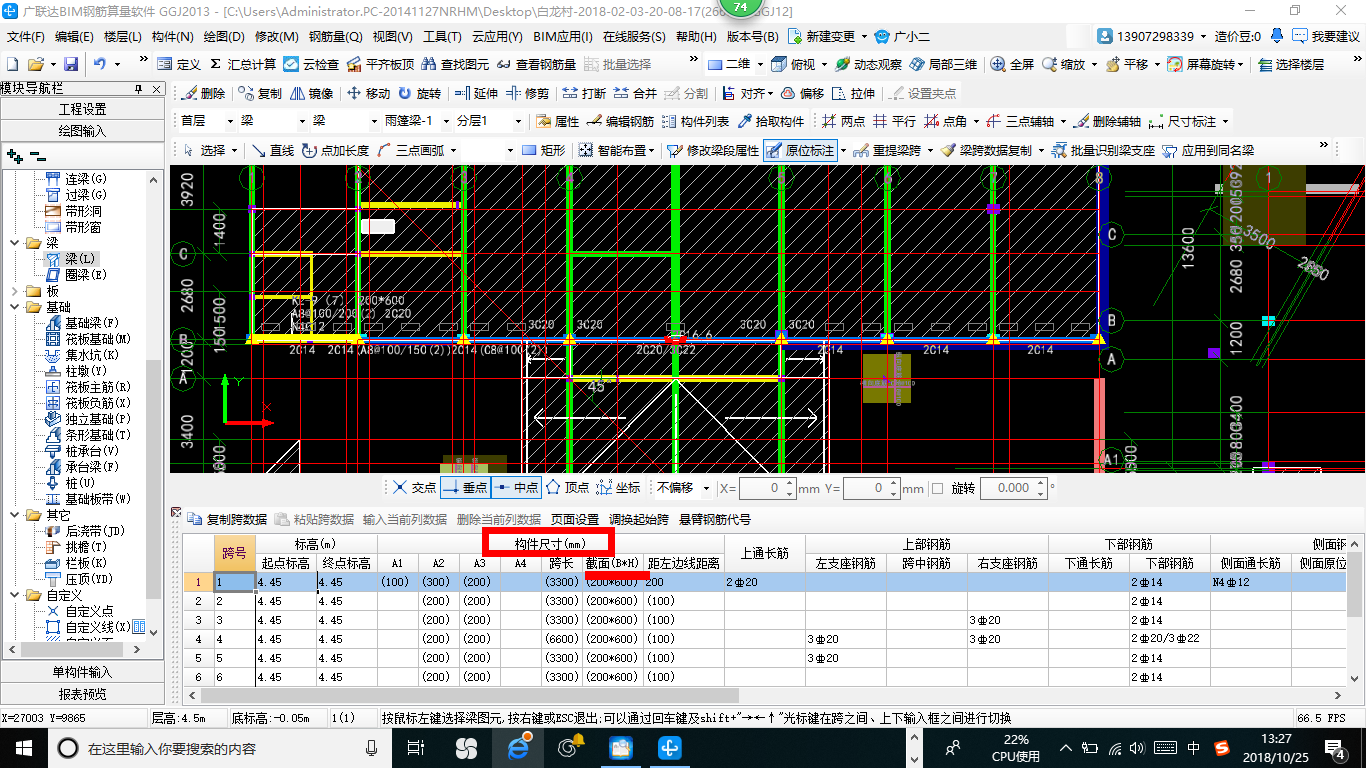The height and width of the screenshot is (768, 1366).
Task: Open the 文件(F) menu
Action: (25, 37)
